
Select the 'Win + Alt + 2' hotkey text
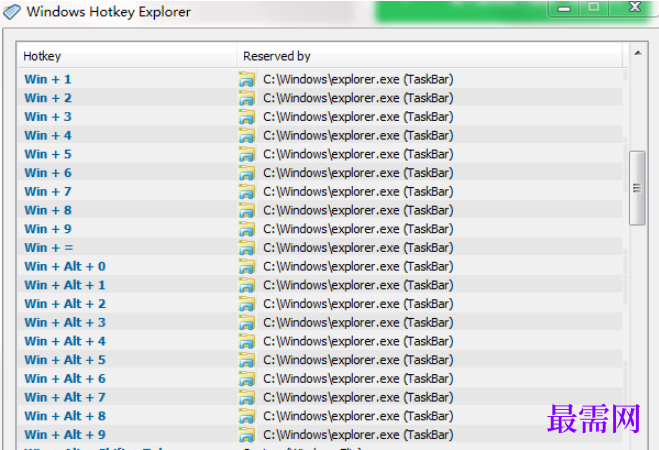(65, 304)
